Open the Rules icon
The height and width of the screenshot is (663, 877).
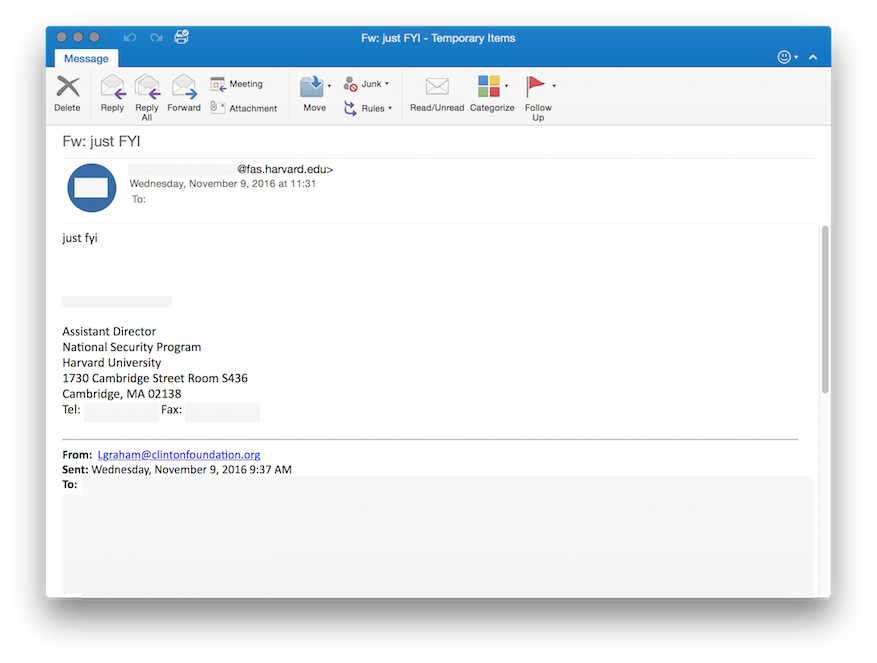click(x=350, y=108)
